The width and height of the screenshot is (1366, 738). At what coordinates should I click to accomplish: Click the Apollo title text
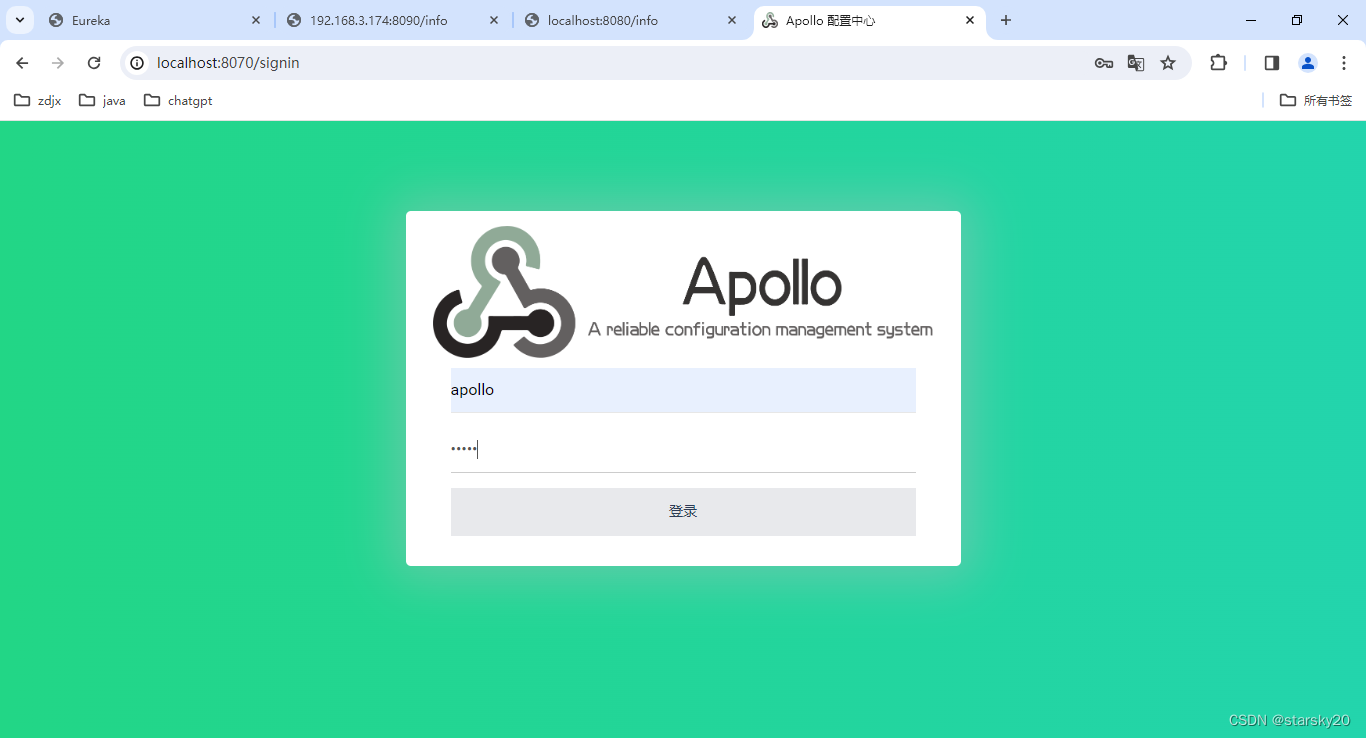coord(762,284)
